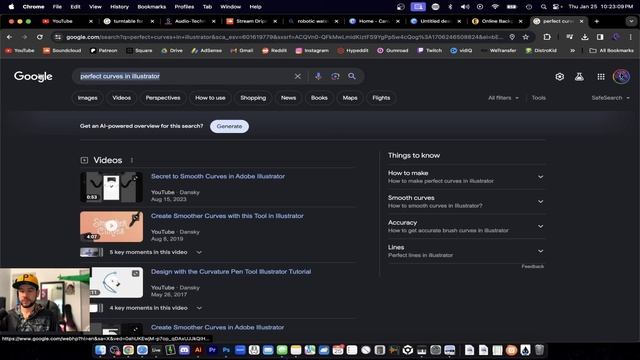Open Trash in the Dock
This screenshot has height=360, width=640.
tap(540, 350)
